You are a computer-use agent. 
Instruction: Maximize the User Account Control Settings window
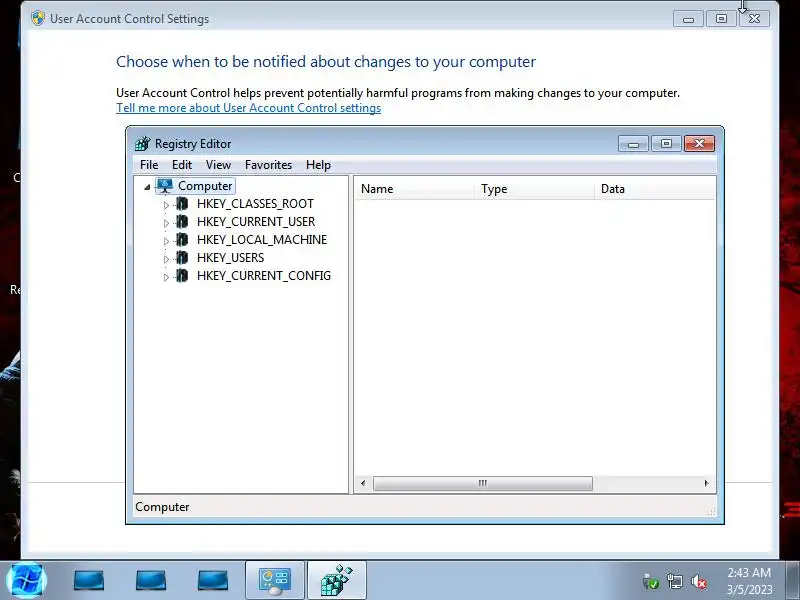pos(721,19)
